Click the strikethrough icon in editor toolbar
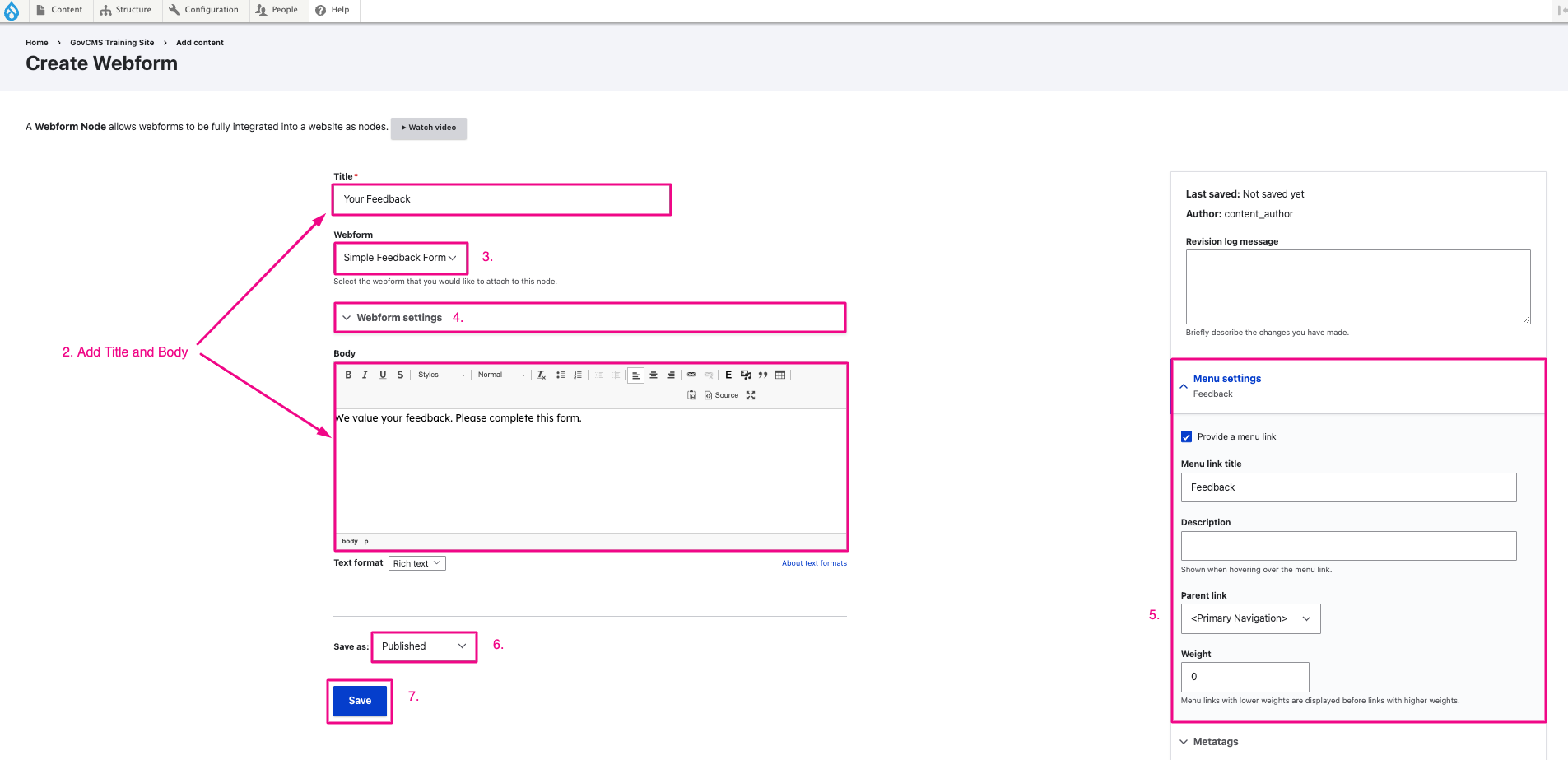Image resolution: width=1568 pixels, height=760 pixels. coord(400,375)
